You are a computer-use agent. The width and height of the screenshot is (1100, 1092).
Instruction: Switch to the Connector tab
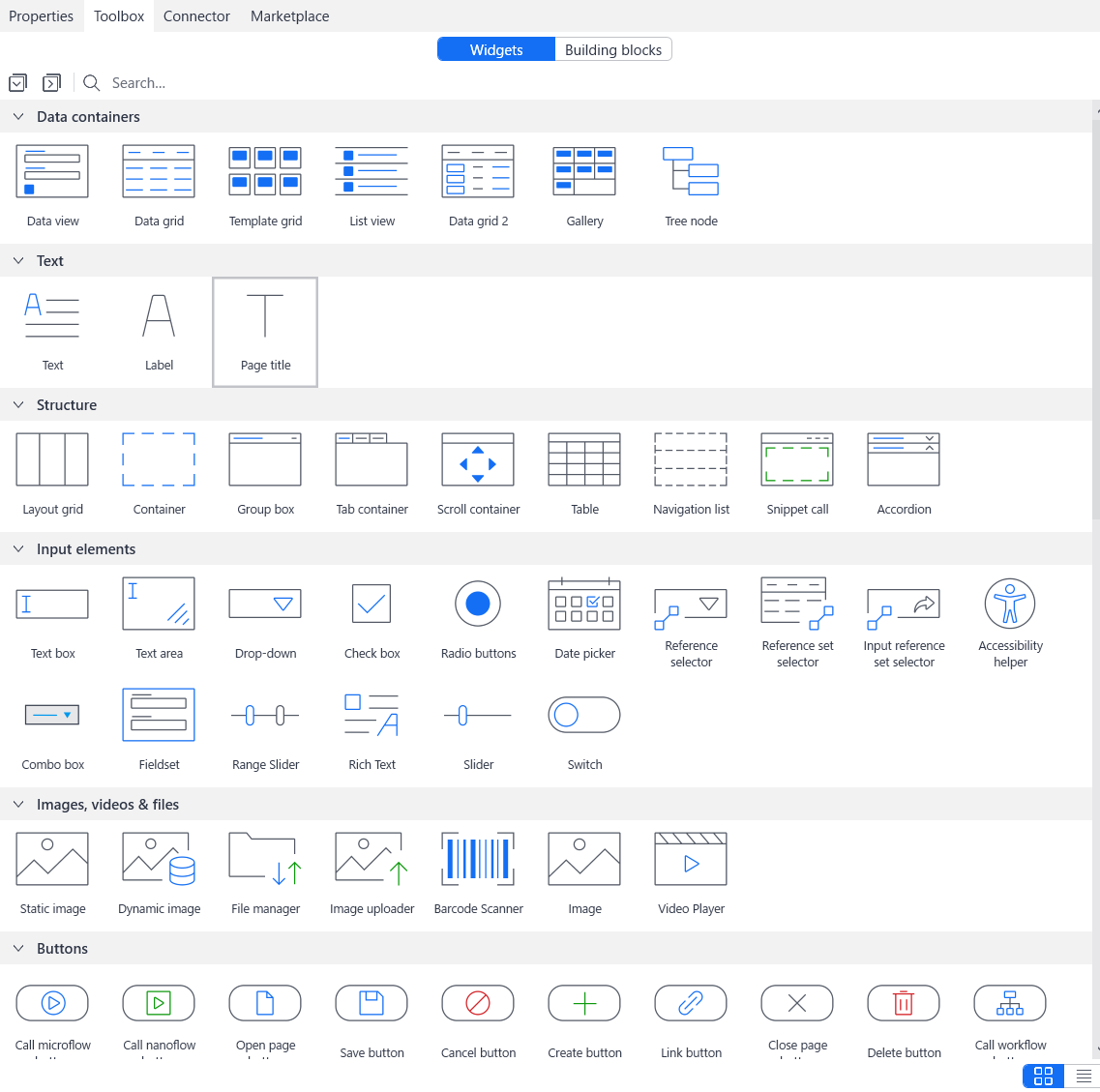click(195, 15)
